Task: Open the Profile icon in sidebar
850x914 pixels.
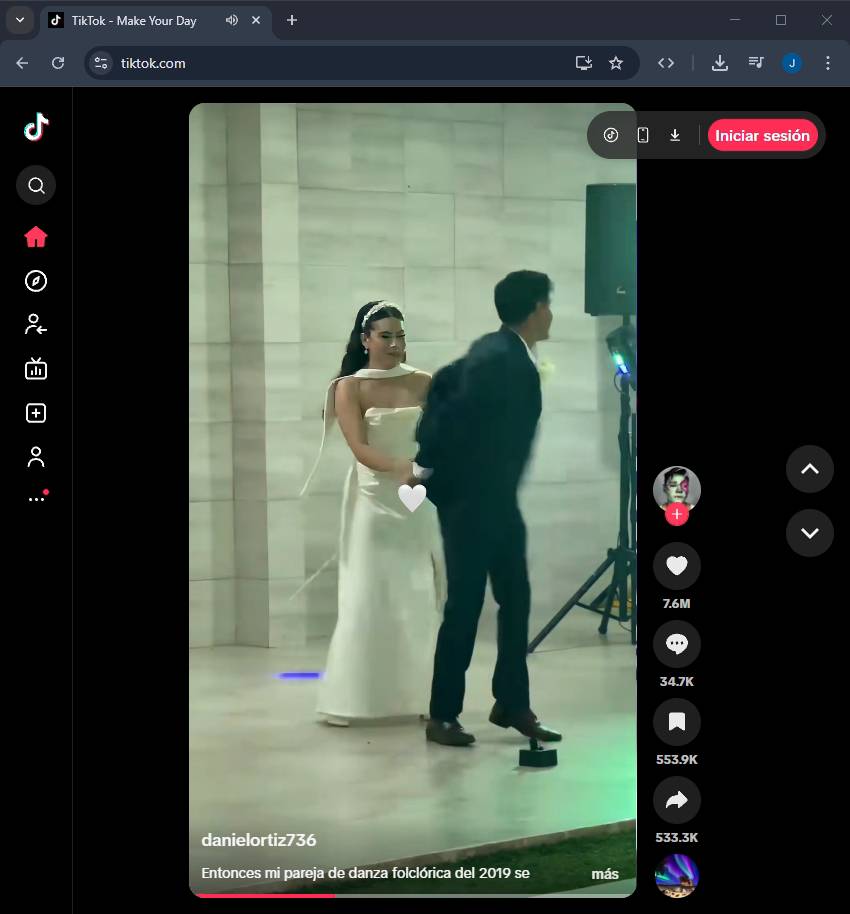Action: (36, 457)
